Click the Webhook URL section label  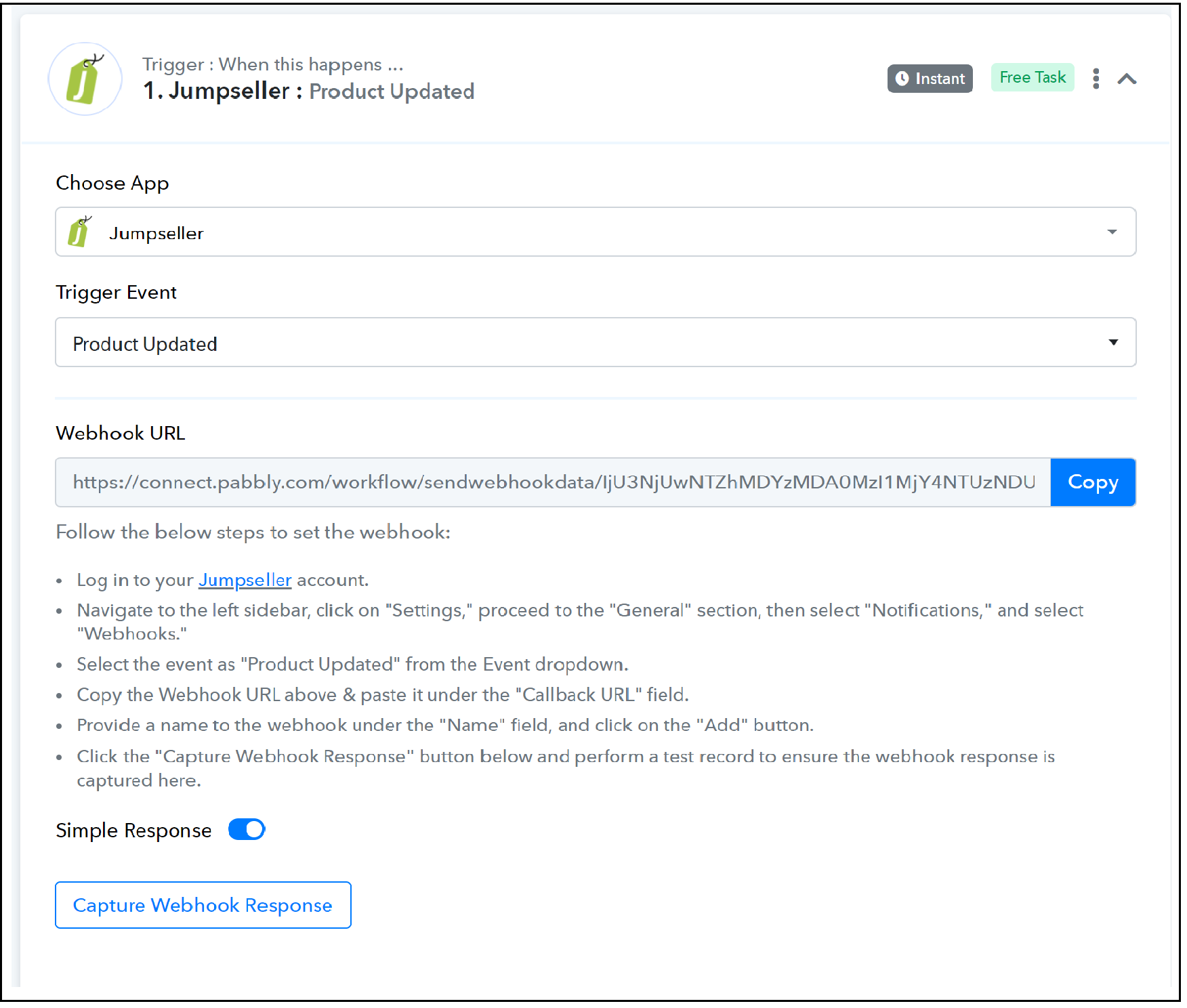tap(121, 433)
